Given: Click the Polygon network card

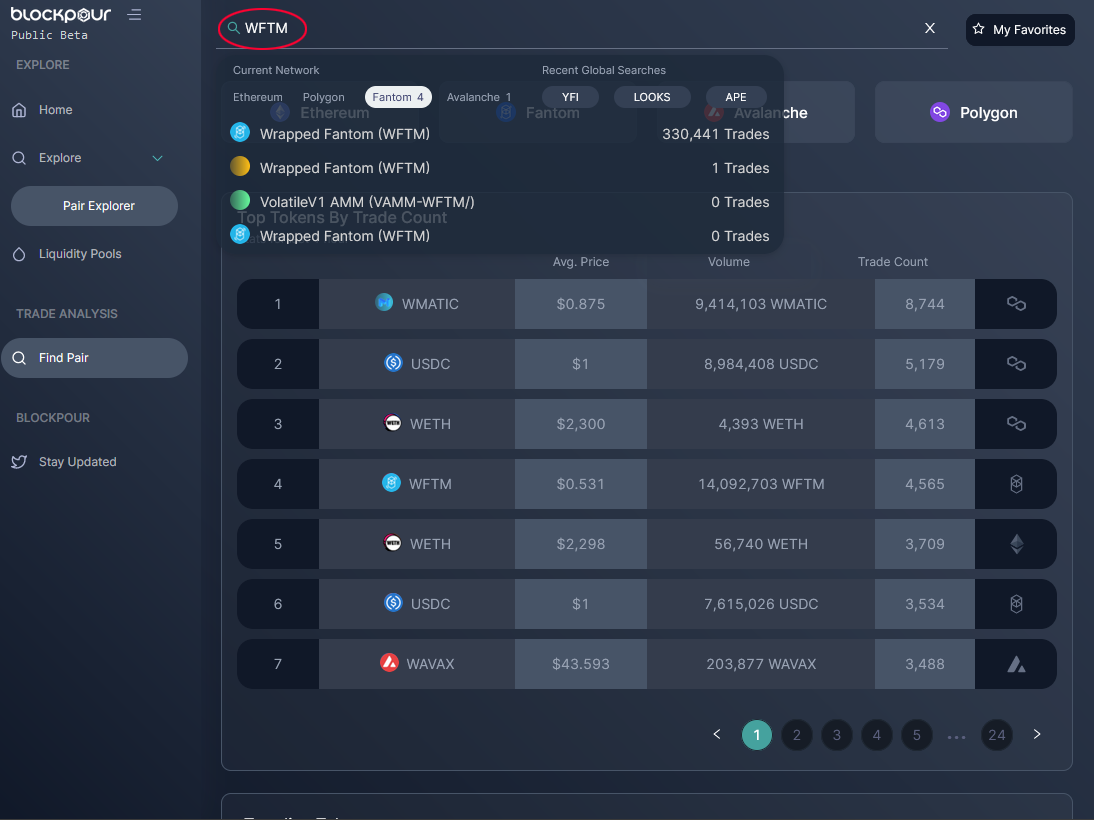Looking at the screenshot, I should 973,112.
